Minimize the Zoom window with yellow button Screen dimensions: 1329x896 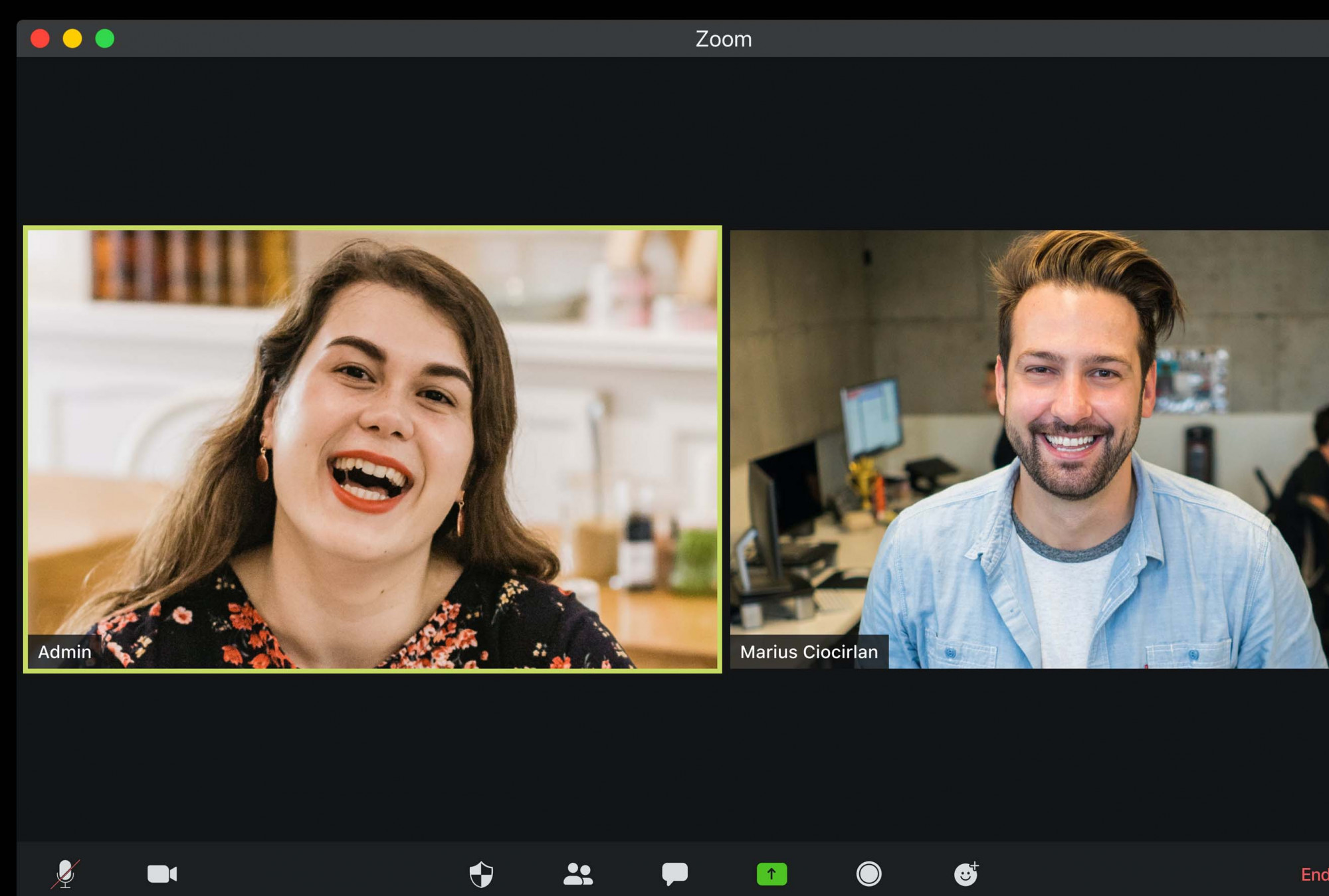(x=72, y=39)
